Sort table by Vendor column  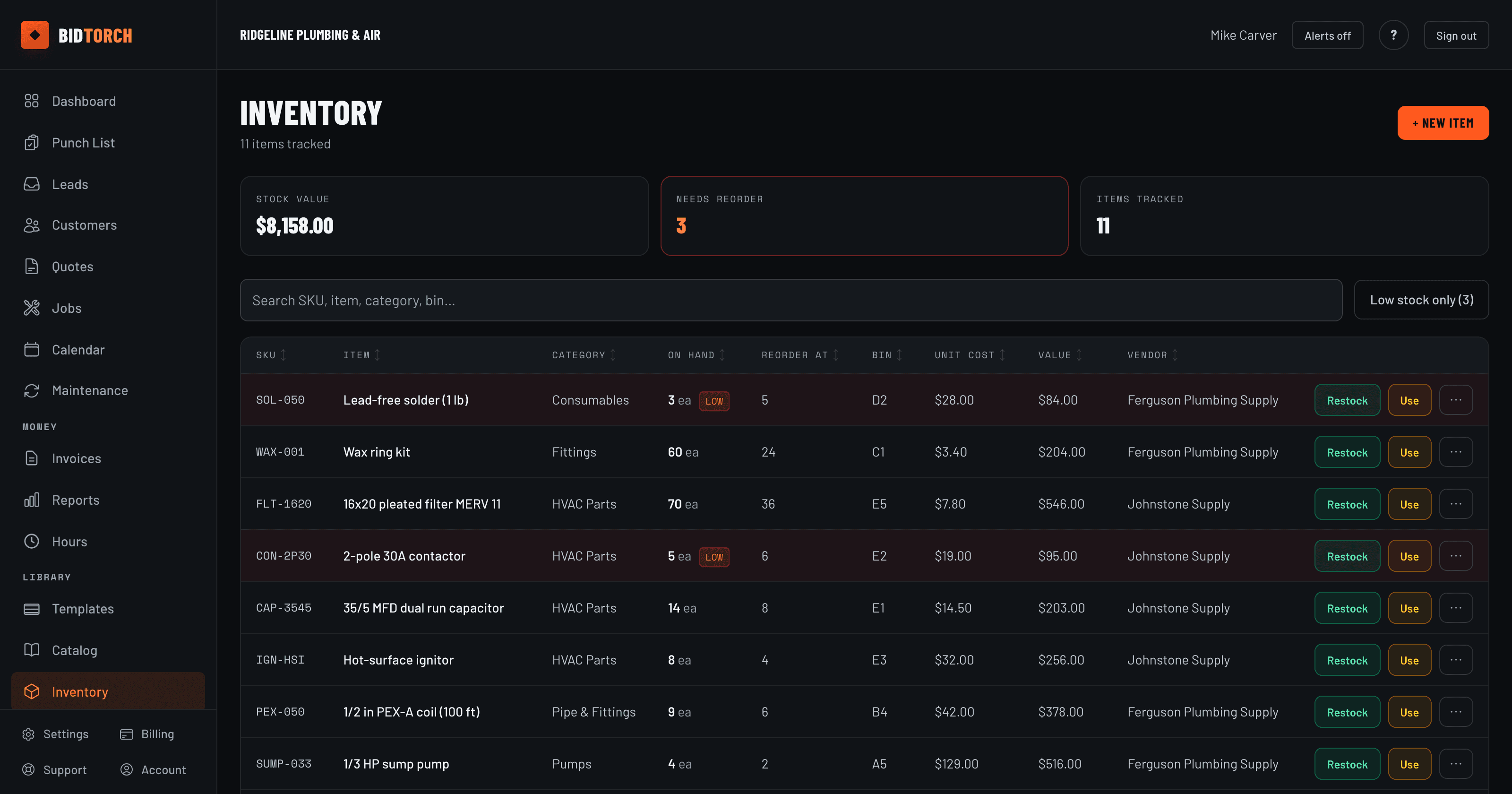(x=1153, y=355)
